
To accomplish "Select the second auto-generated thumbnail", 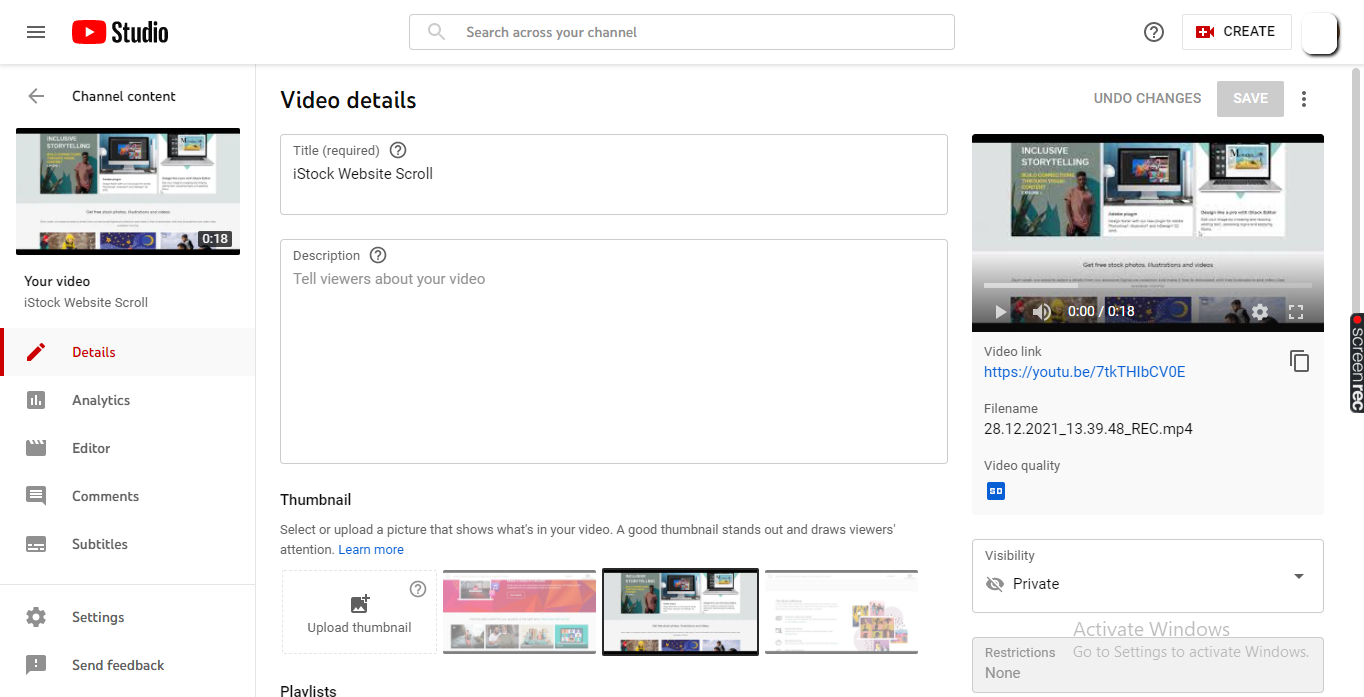I will 681,612.
